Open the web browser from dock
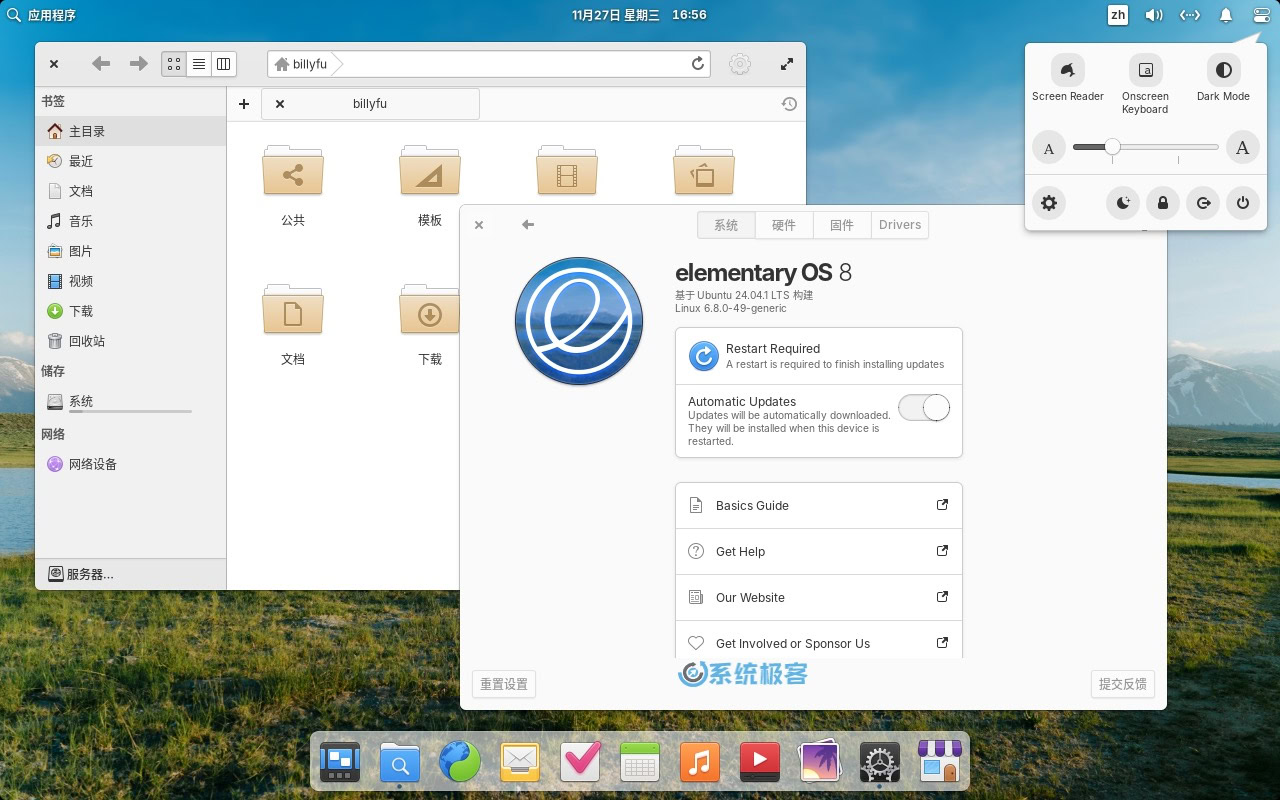The width and height of the screenshot is (1280, 800). (x=460, y=763)
